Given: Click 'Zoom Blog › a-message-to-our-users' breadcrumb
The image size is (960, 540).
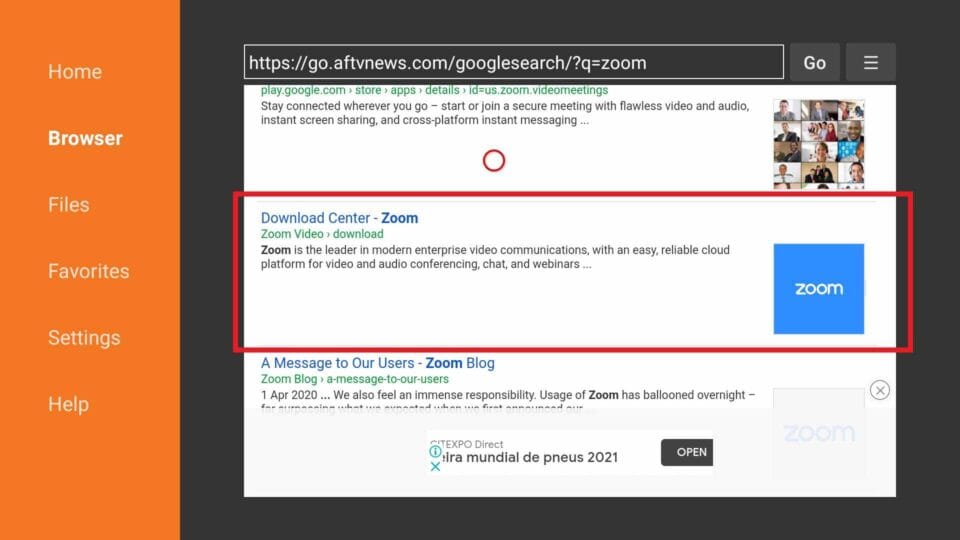Looking at the screenshot, I should tap(354, 379).
